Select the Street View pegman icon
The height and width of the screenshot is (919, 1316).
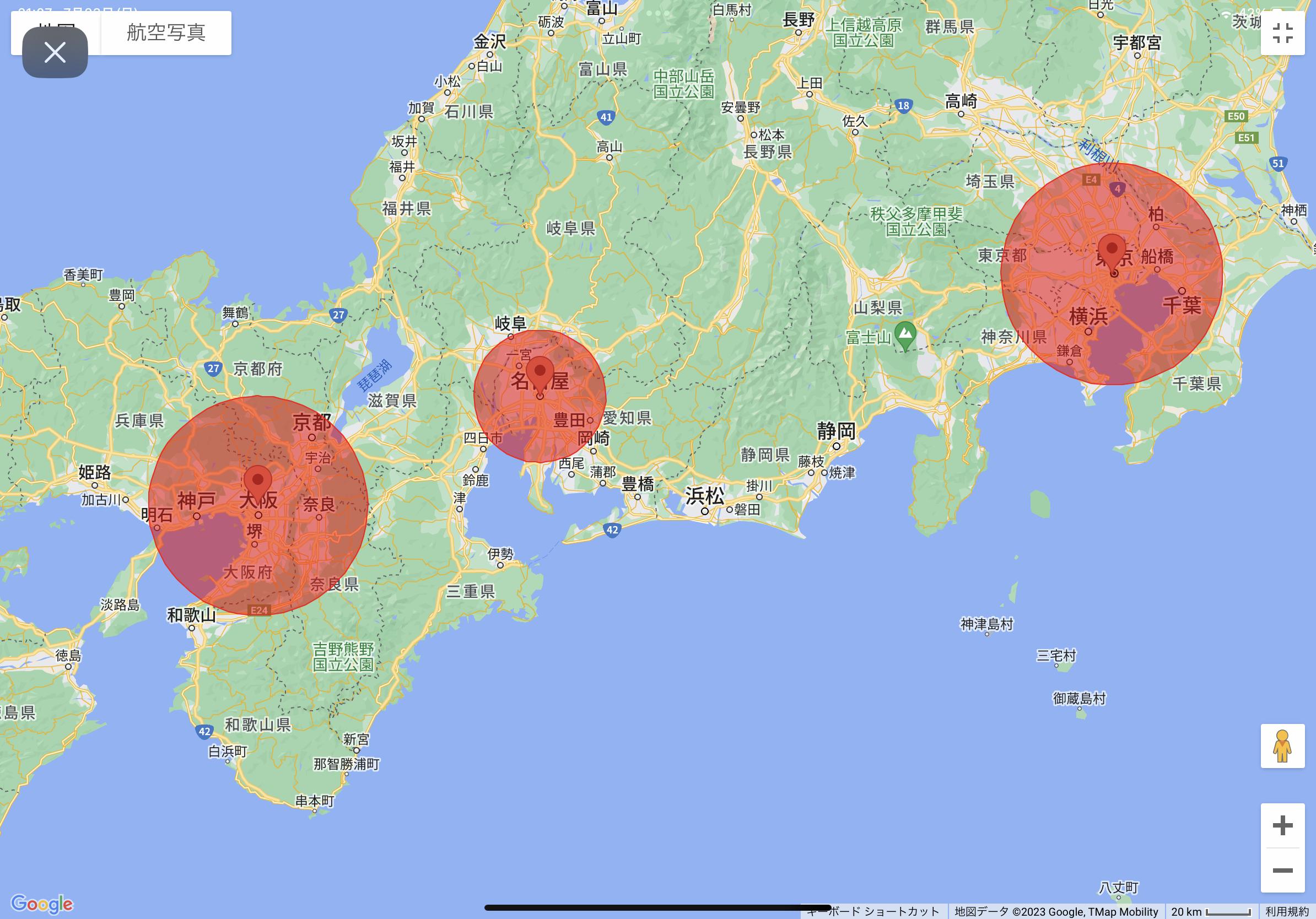1282,746
